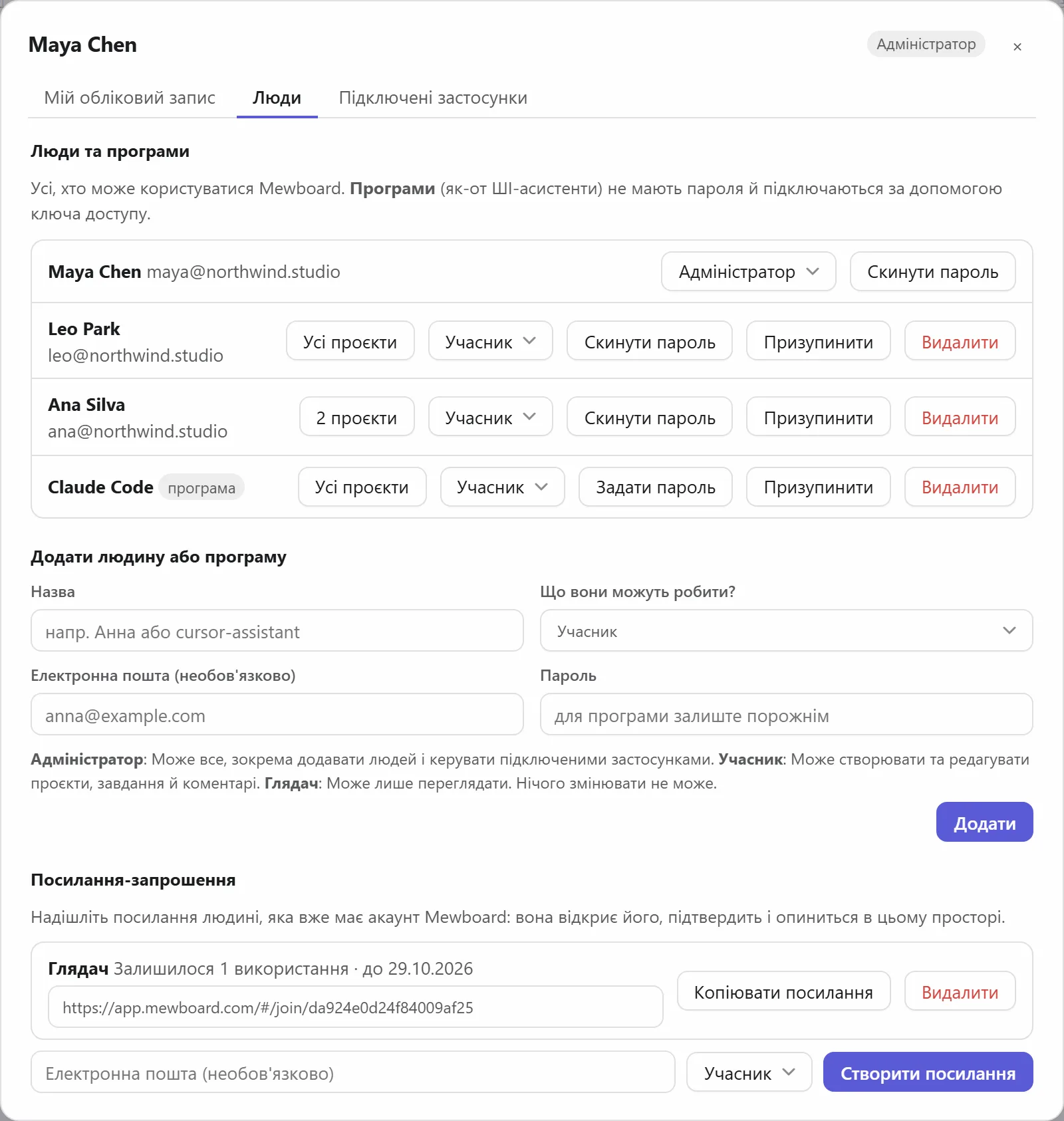This screenshot has width=1064, height=1121.
Task: Remove Ana Silva with Видалити
Action: point(960,417)
